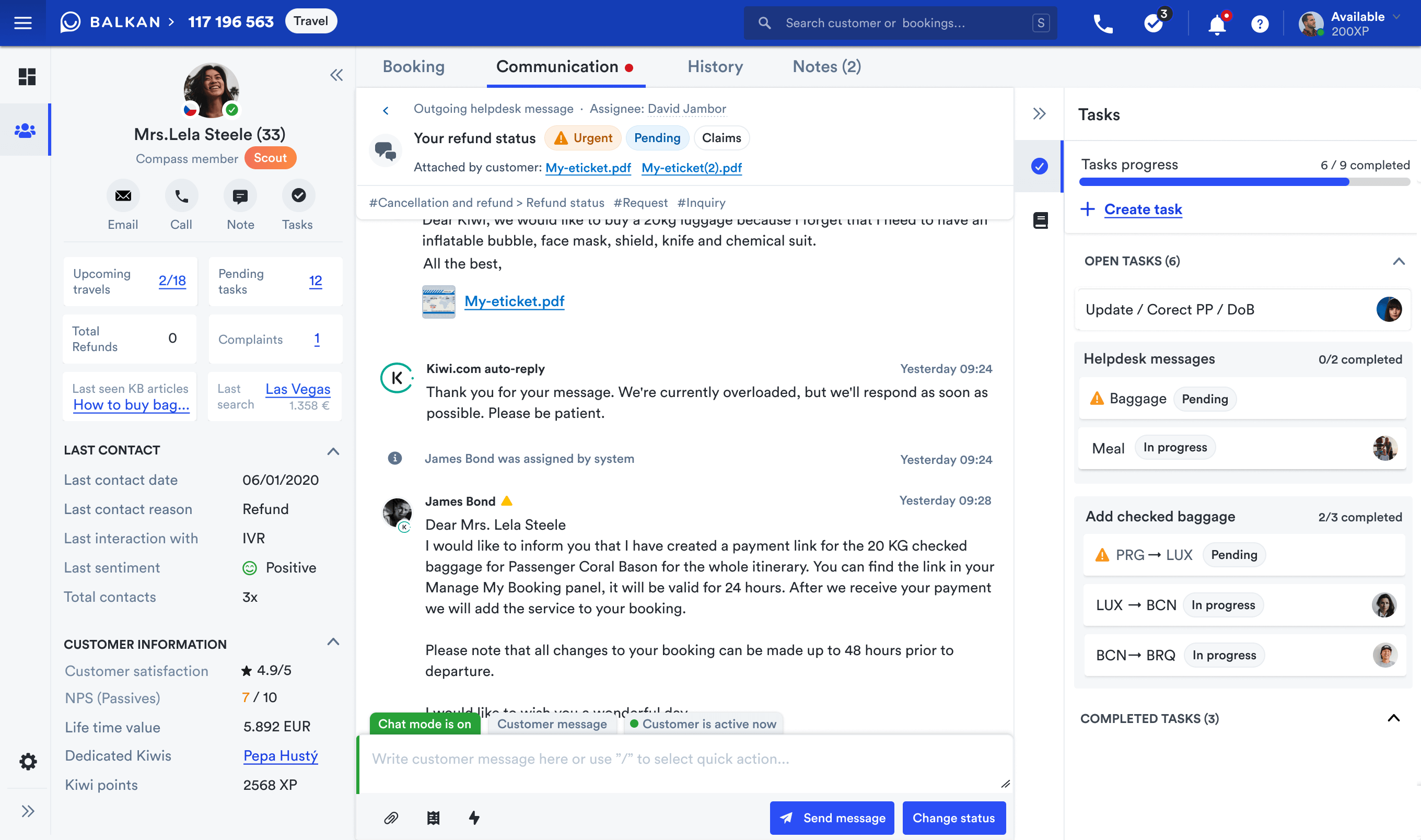Open the LUX to BCN In progress task

[1244, 605]
